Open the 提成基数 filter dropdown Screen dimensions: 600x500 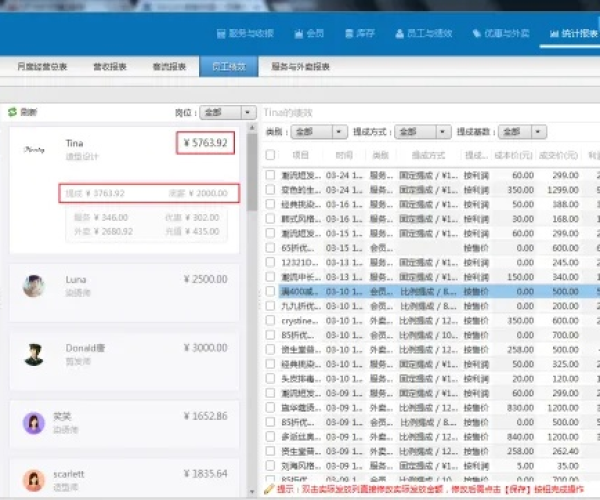coord(522,132)
